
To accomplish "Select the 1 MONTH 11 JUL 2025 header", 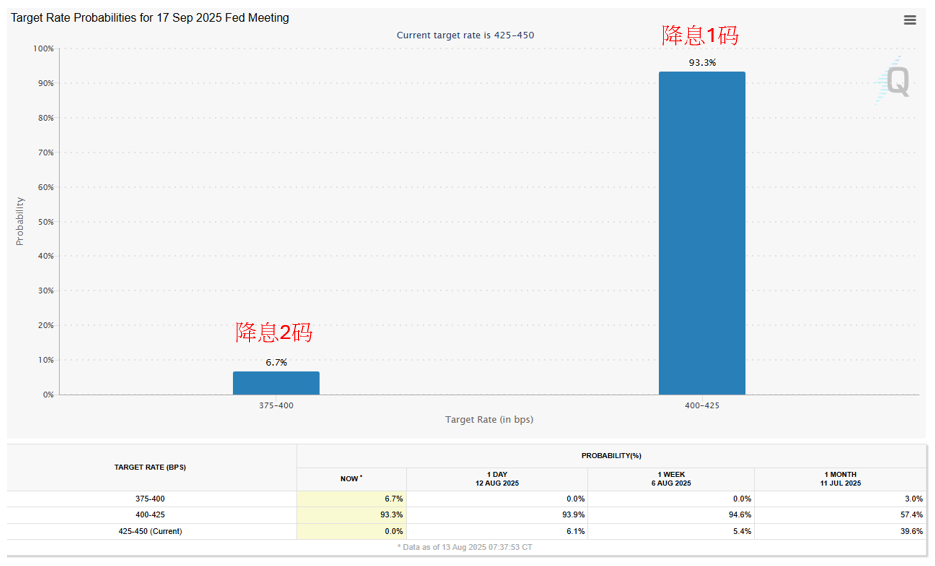I will (x=839, y=478).
